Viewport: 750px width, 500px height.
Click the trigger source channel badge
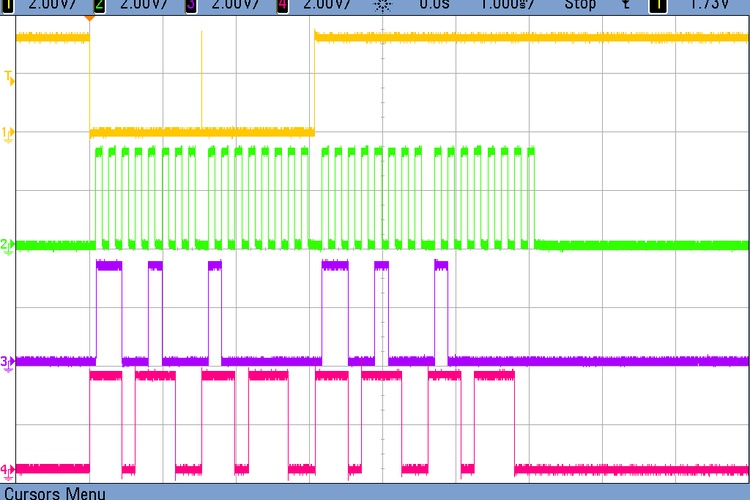pyautogui.click(x=658, y=5)
